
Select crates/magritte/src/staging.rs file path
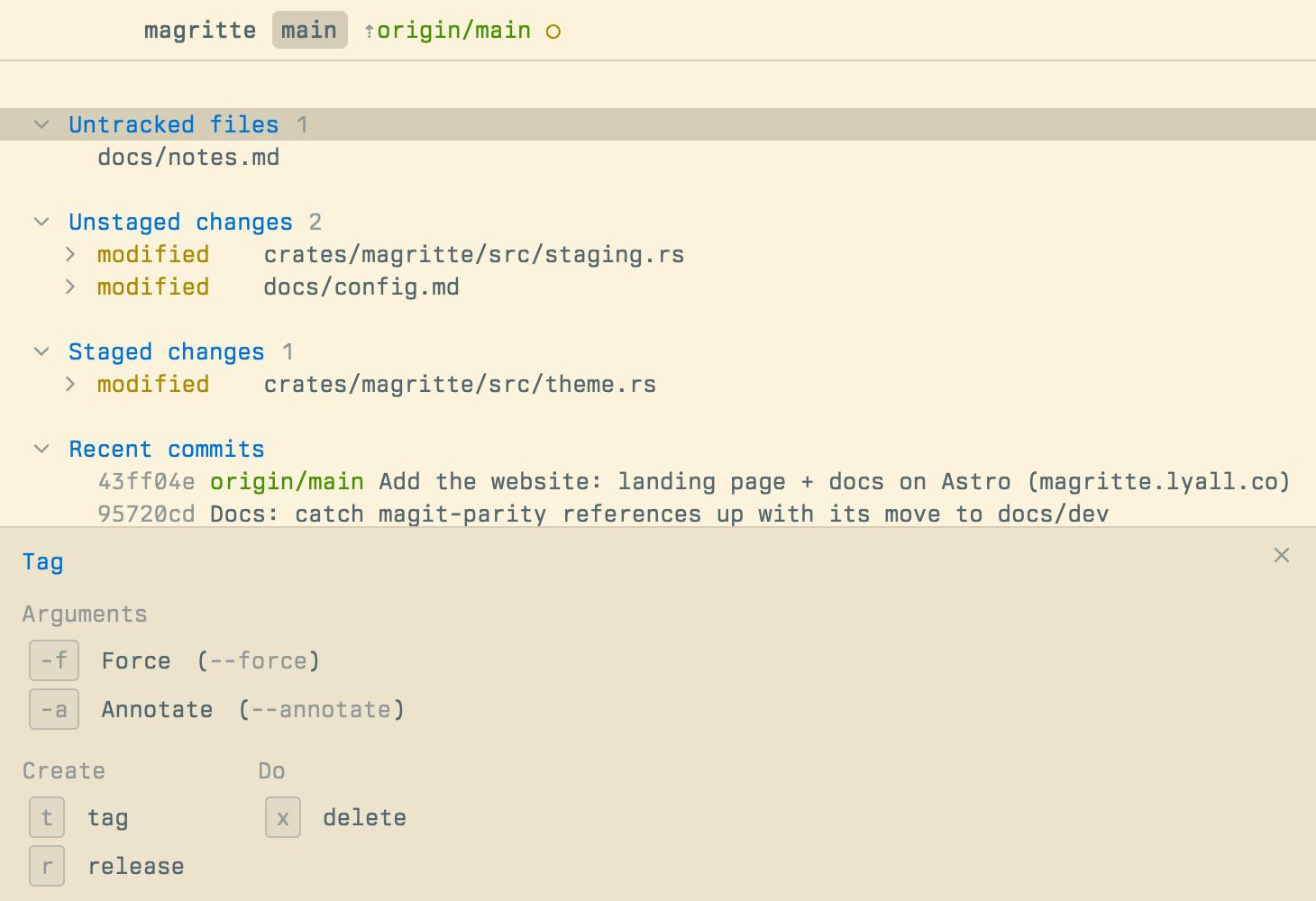474,254
